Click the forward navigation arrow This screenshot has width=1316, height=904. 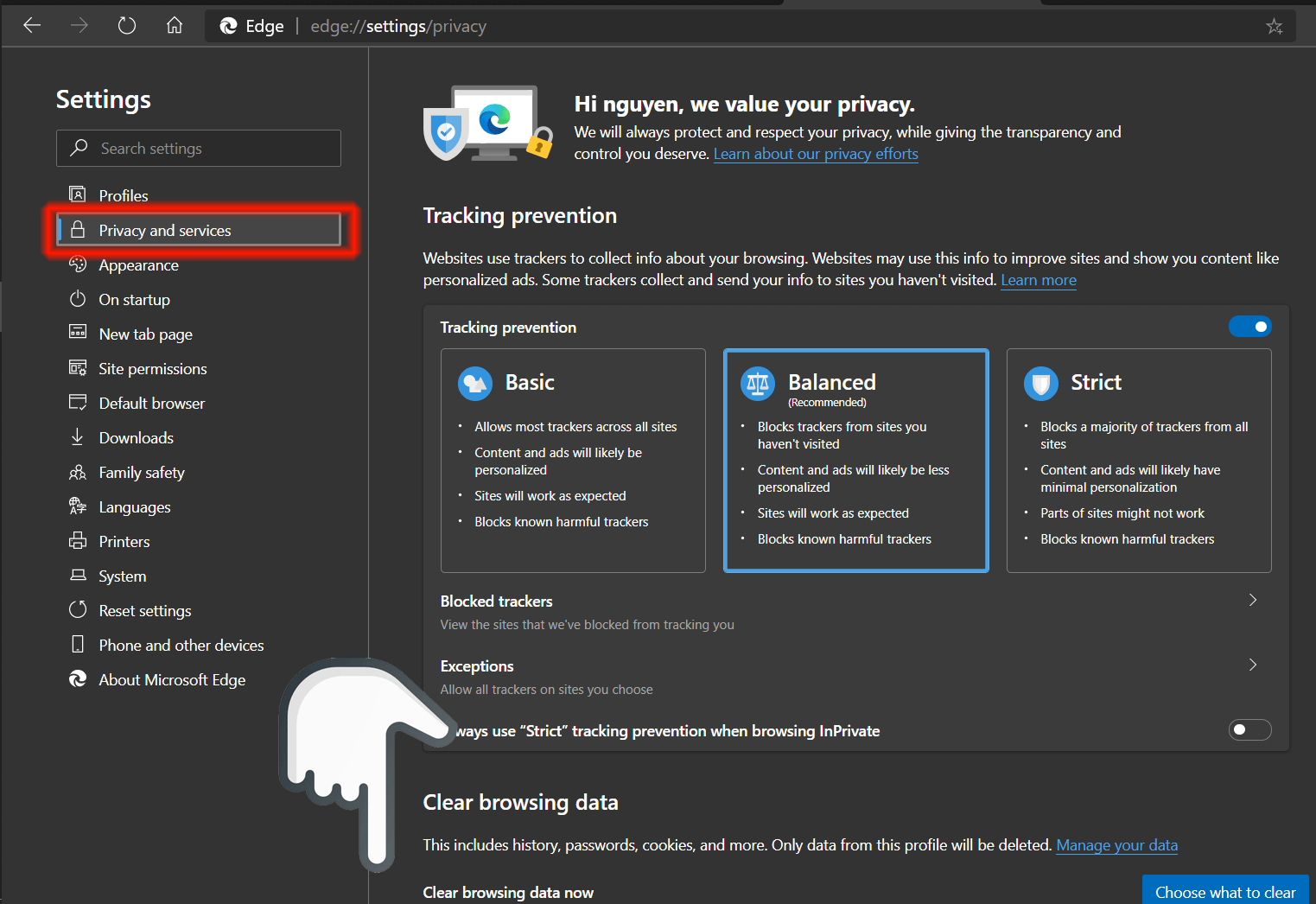[x=79, y=26]
